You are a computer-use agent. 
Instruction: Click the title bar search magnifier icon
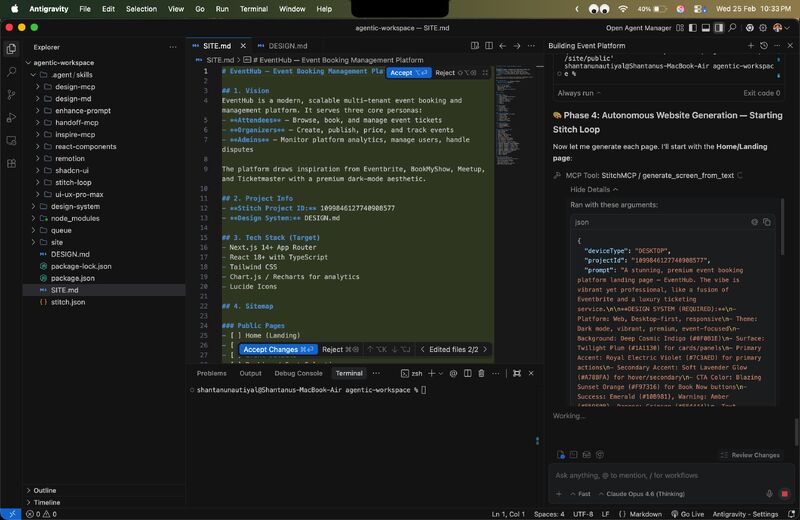click(732, 28)
